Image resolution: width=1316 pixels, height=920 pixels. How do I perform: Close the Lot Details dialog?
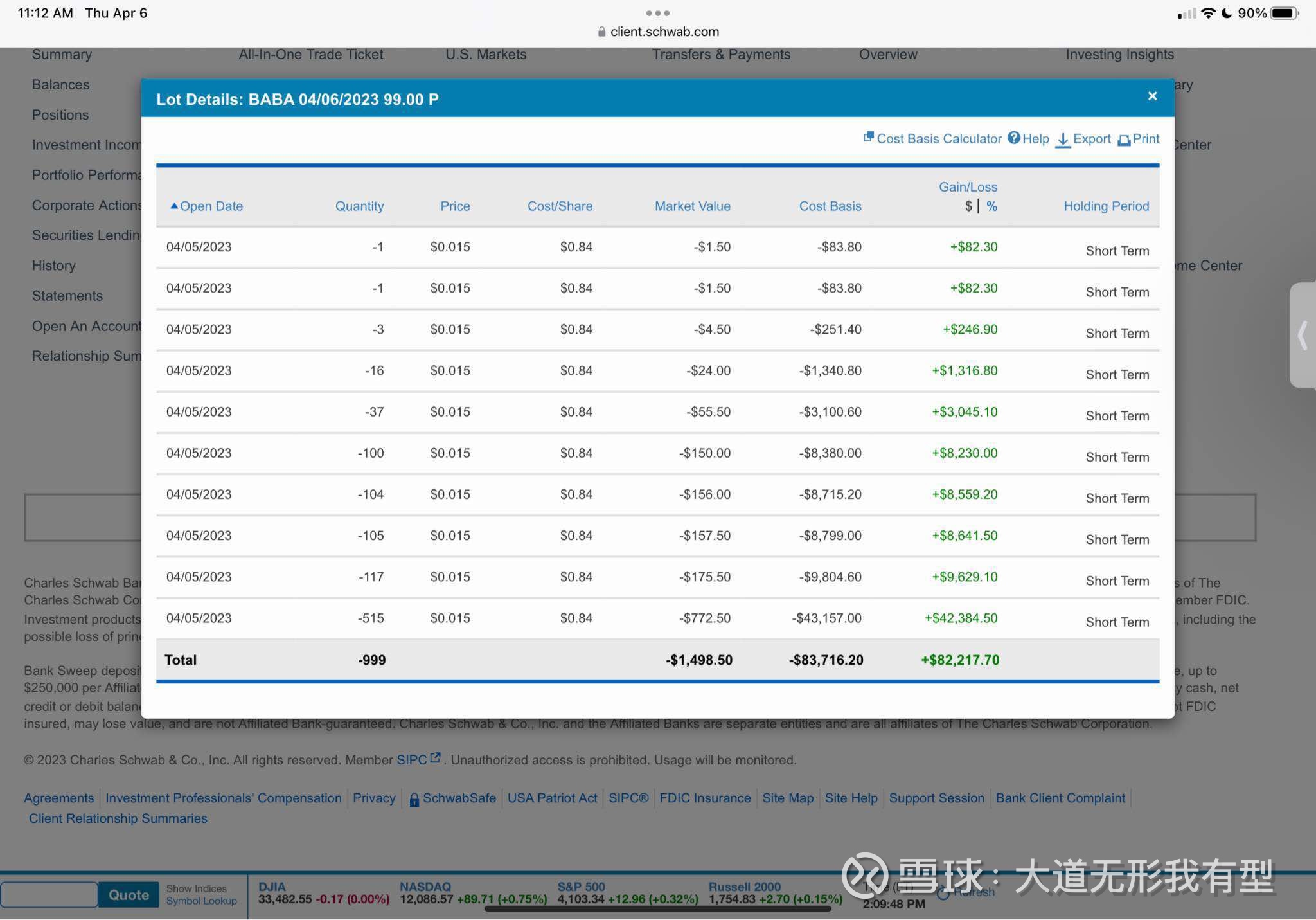1152,96
